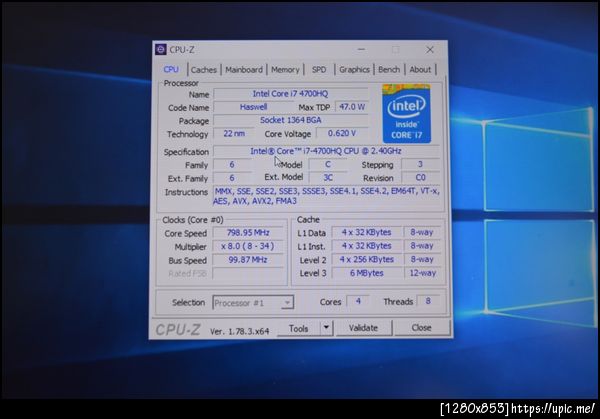Click the Specification field i7-4700HQ CPU @ 2.40GHz
This screenshot has width=600, height=419.
pyautogui.click(x=326, y=151)
